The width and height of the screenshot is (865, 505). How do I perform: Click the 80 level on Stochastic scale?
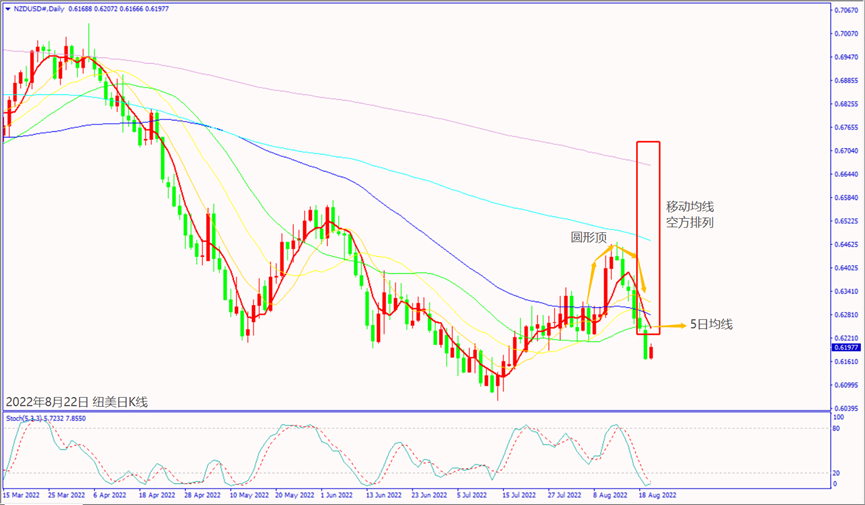point(836,428)
